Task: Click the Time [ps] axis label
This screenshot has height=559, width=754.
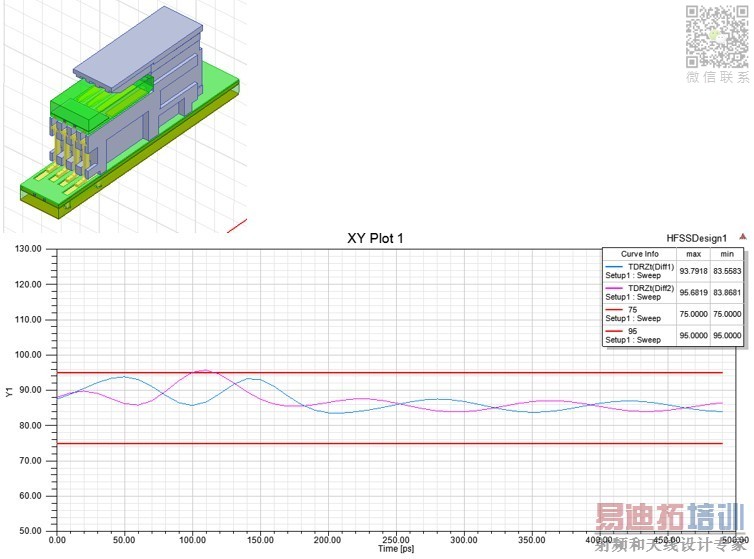Action: pos(396,549)
